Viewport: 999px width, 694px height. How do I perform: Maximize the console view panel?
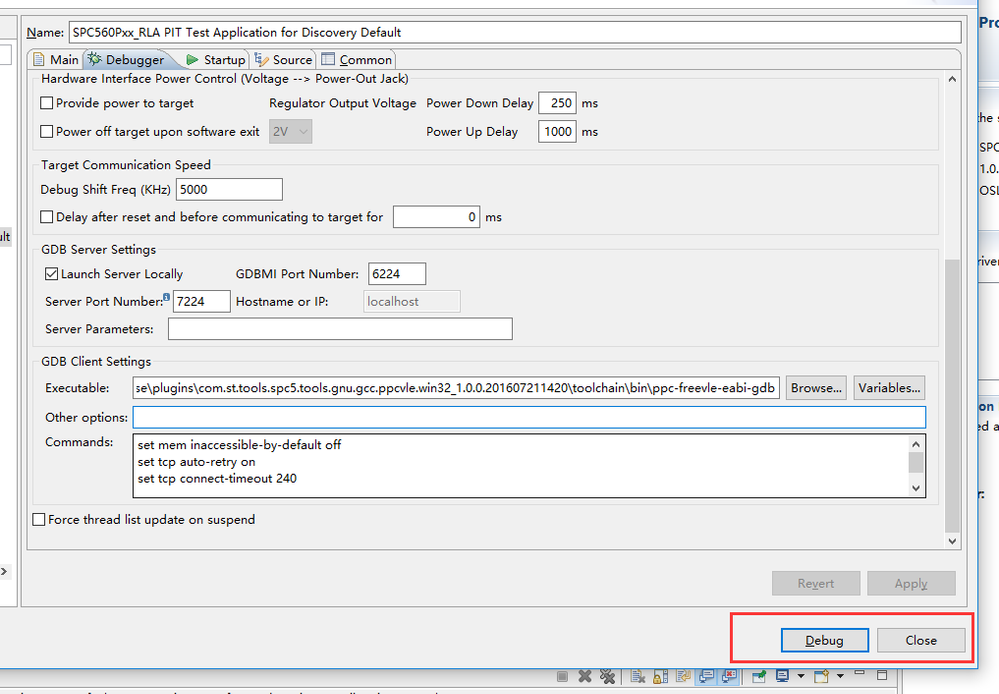point(882,675)
